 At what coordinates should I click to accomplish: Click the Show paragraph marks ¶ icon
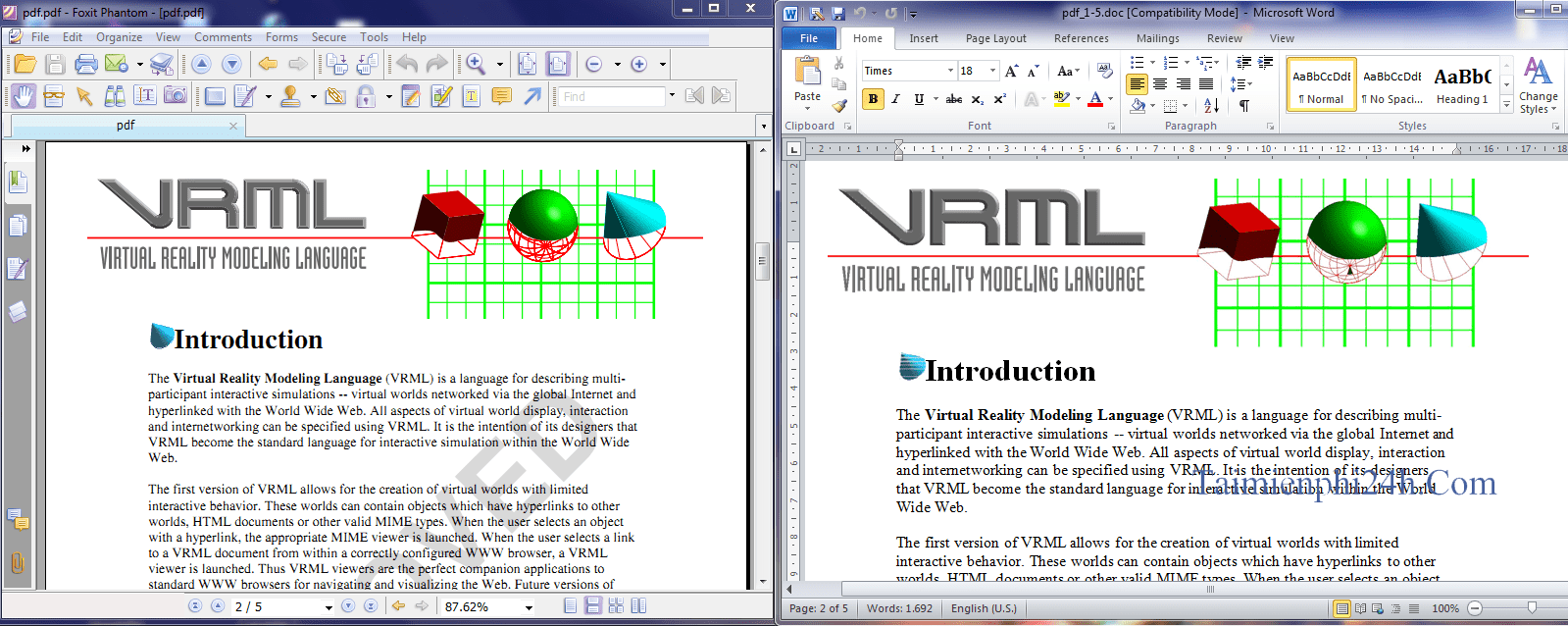point(1244,105)
